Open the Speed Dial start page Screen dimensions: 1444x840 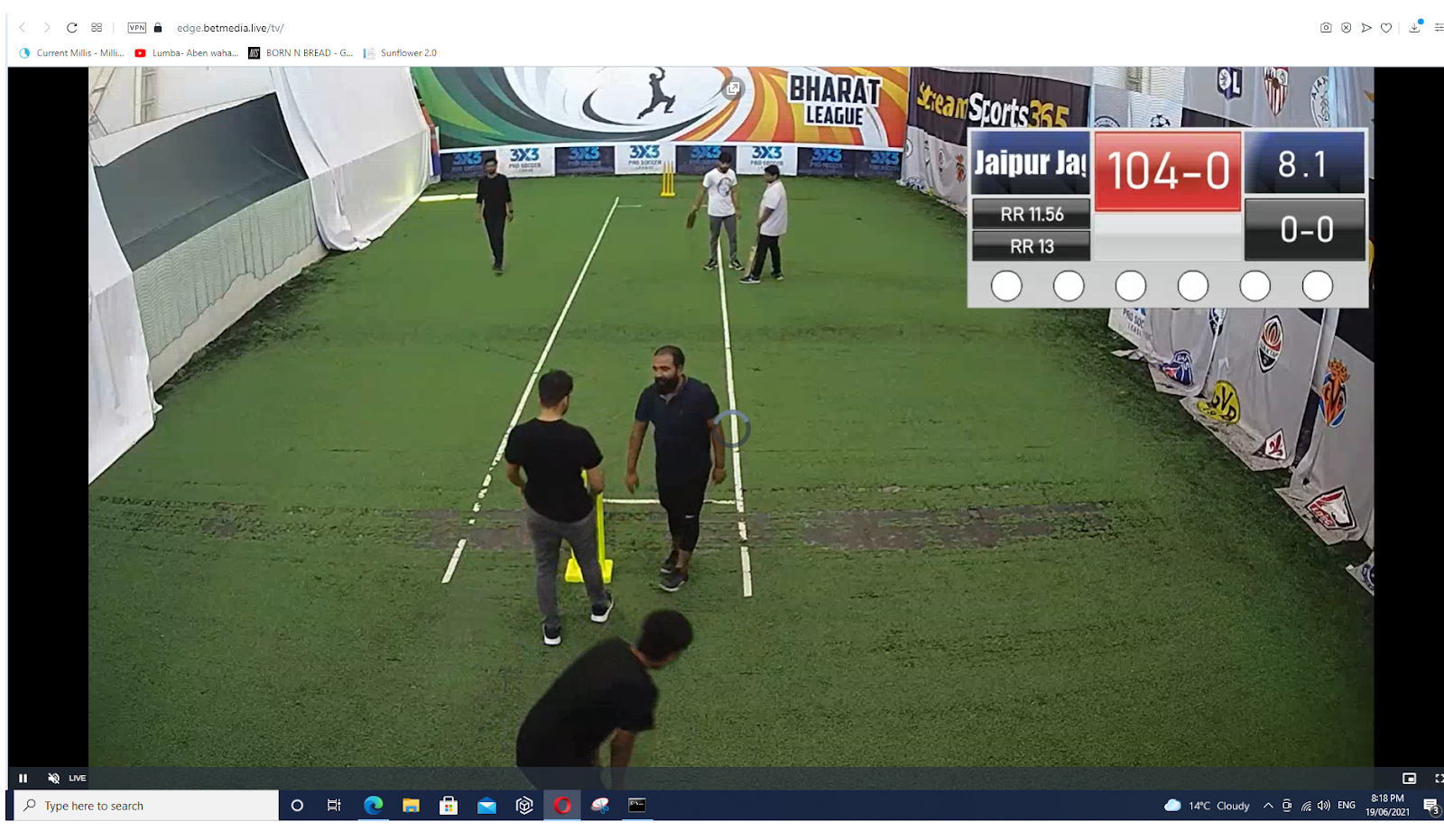coord(97,28)
